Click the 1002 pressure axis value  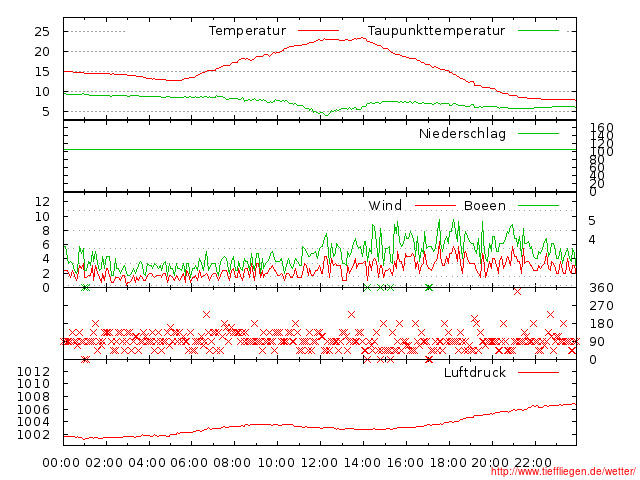click(x=33, y=435)
